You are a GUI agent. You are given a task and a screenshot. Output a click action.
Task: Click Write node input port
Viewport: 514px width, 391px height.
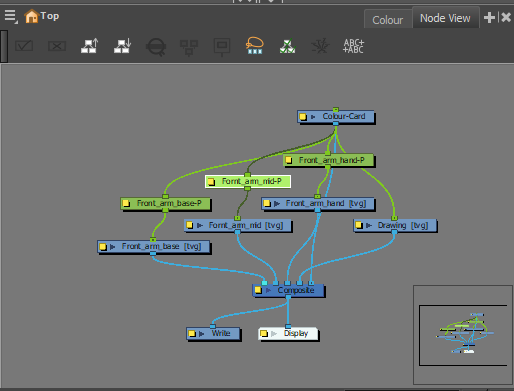tap(213, 327)
